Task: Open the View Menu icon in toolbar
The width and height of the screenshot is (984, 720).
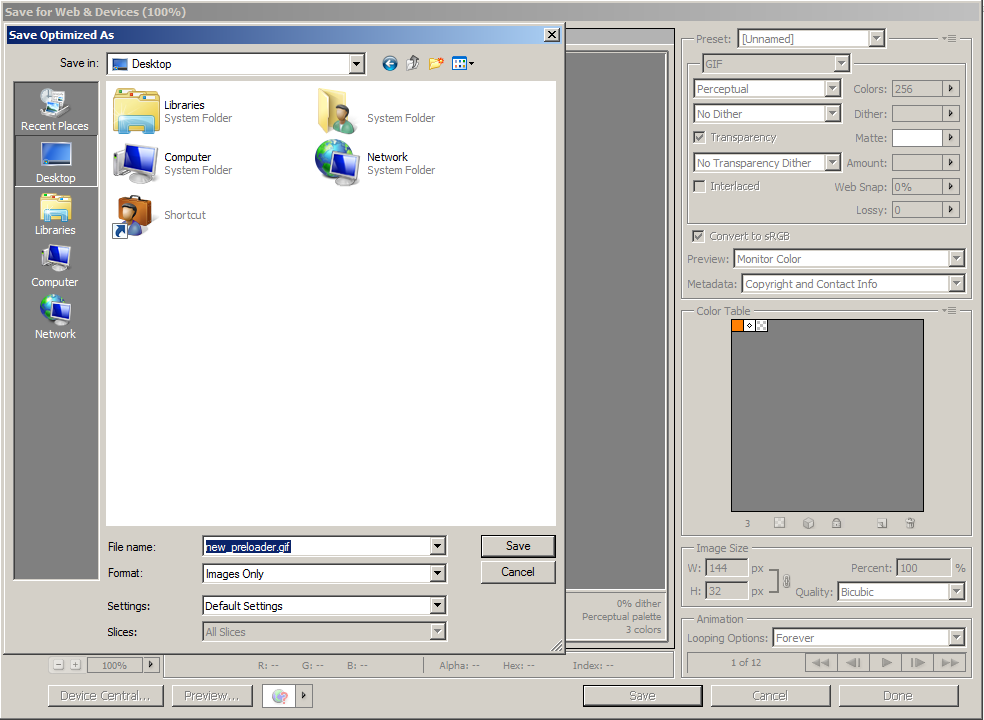Action: pos(463,63)
